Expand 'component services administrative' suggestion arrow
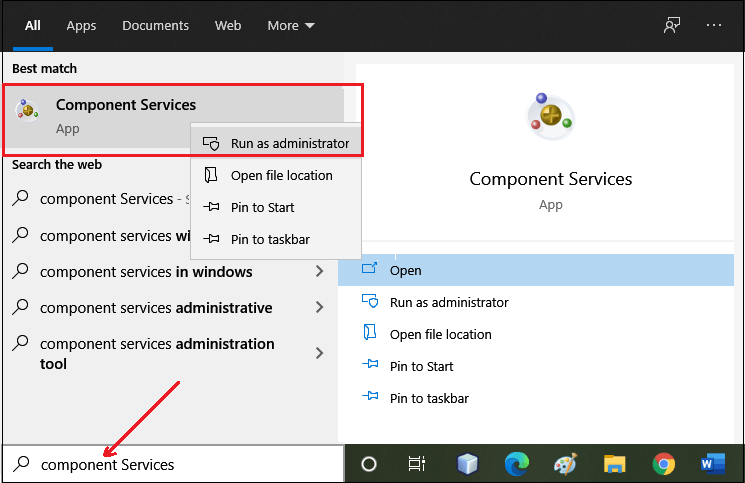Image resolution: width=745 pixels, height=483 pixels. [x=319, y=307]
